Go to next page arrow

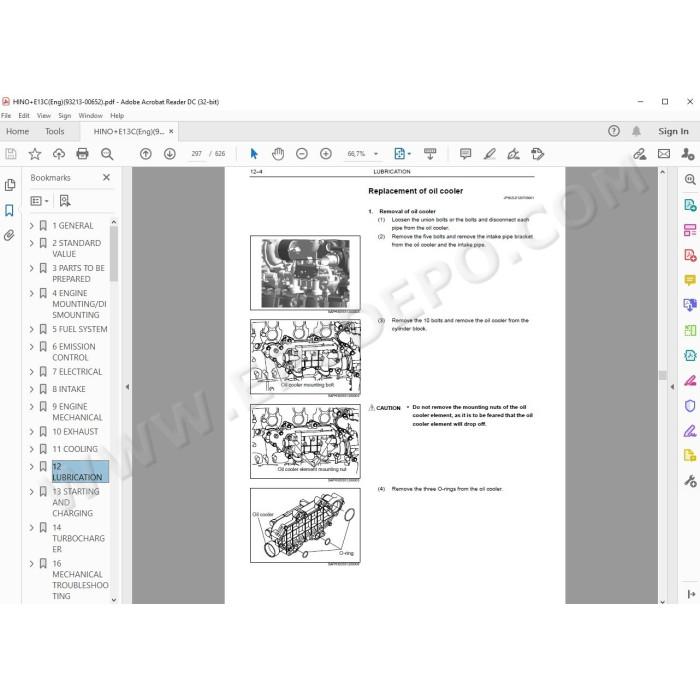pos(170,154)
